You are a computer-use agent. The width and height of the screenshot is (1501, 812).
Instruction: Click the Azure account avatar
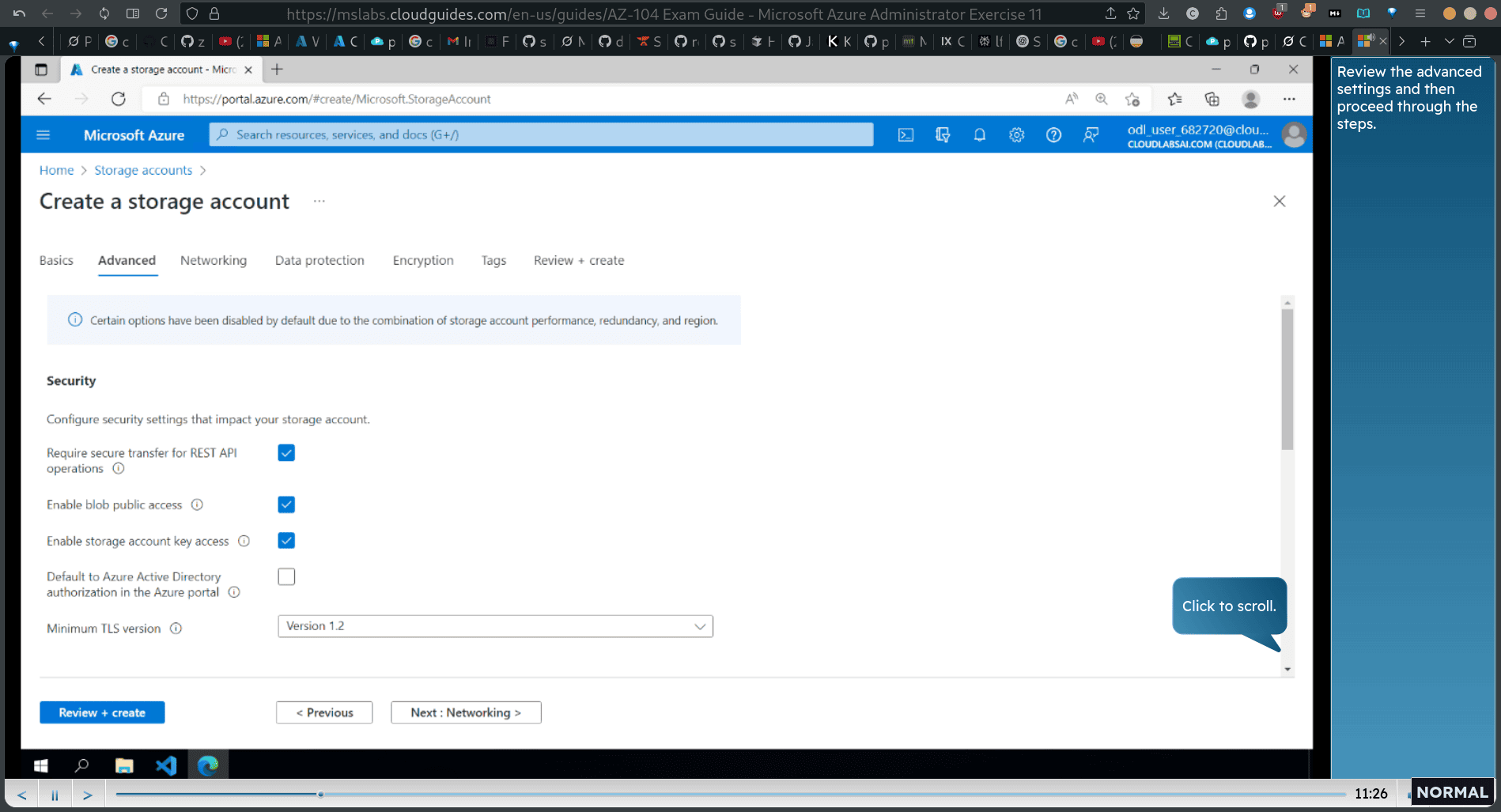(x=1294, y=135)
